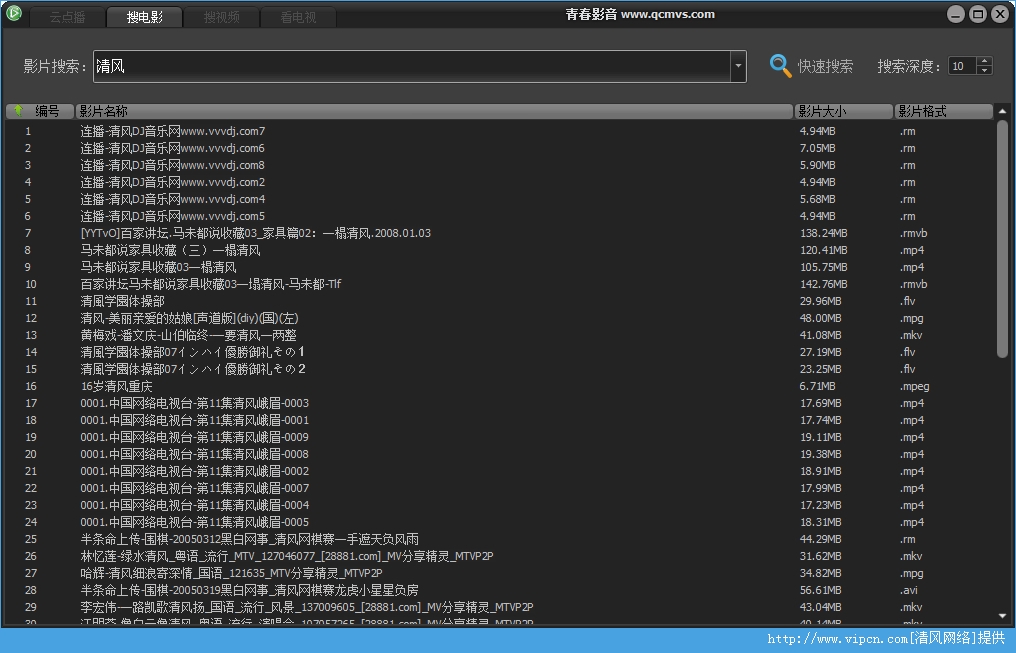
Task: Select 清風学園体操部07 row ending その2
Action: pyautogui.click(x=499, y=369)
